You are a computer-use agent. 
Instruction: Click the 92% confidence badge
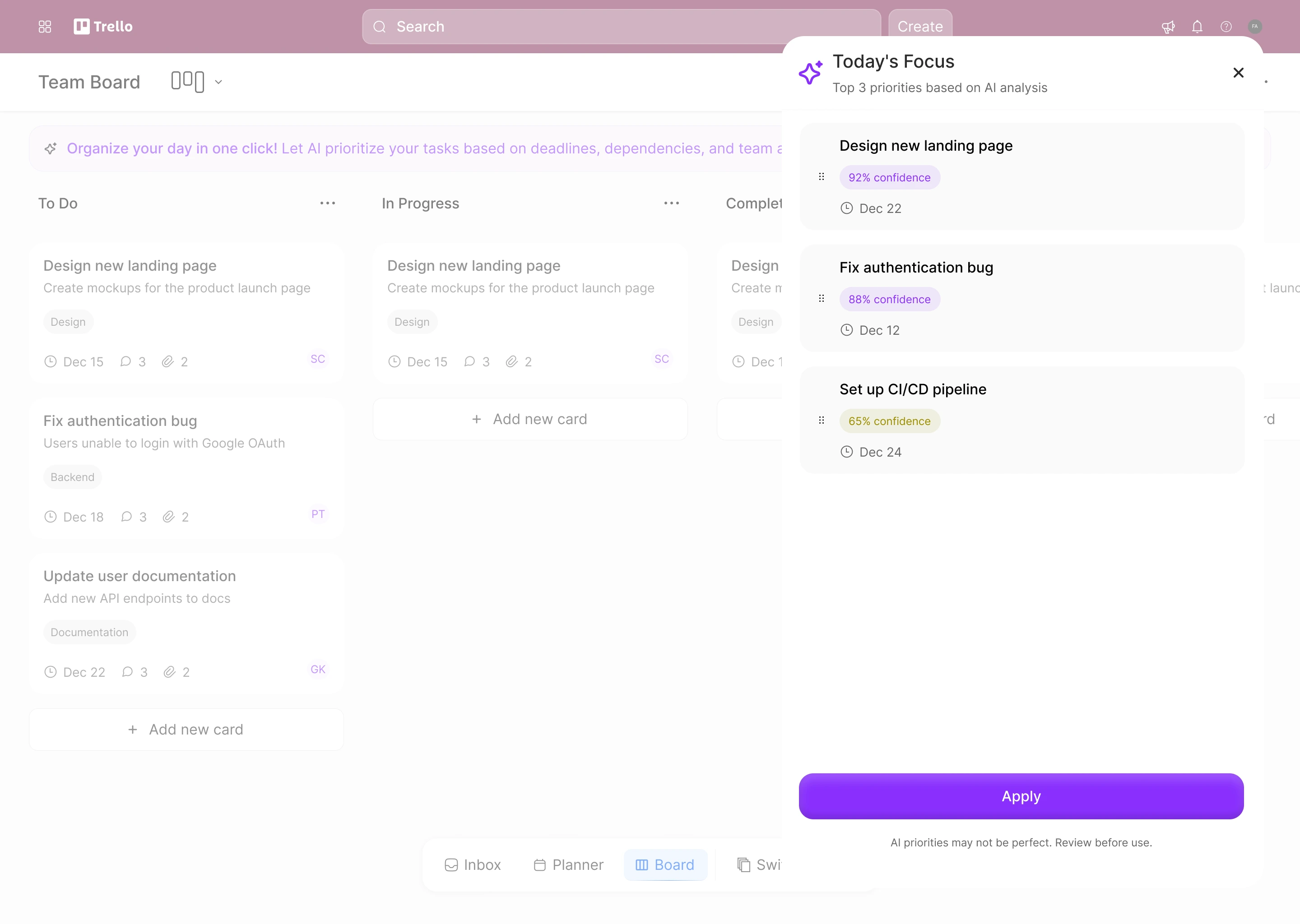point(890,177)
